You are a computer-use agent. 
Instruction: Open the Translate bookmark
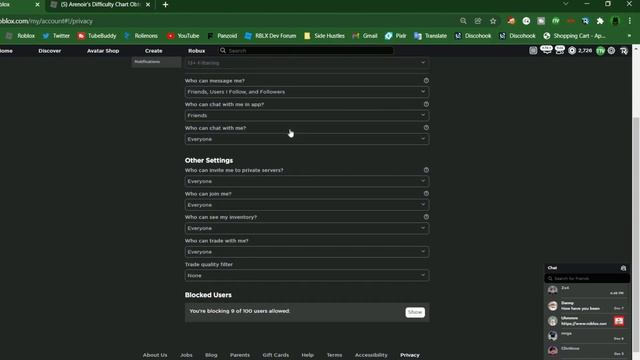tap(431, 36)
